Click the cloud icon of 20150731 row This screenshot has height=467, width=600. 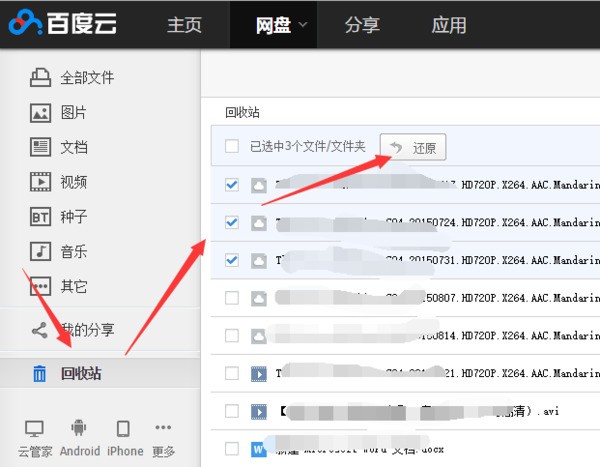259,261
